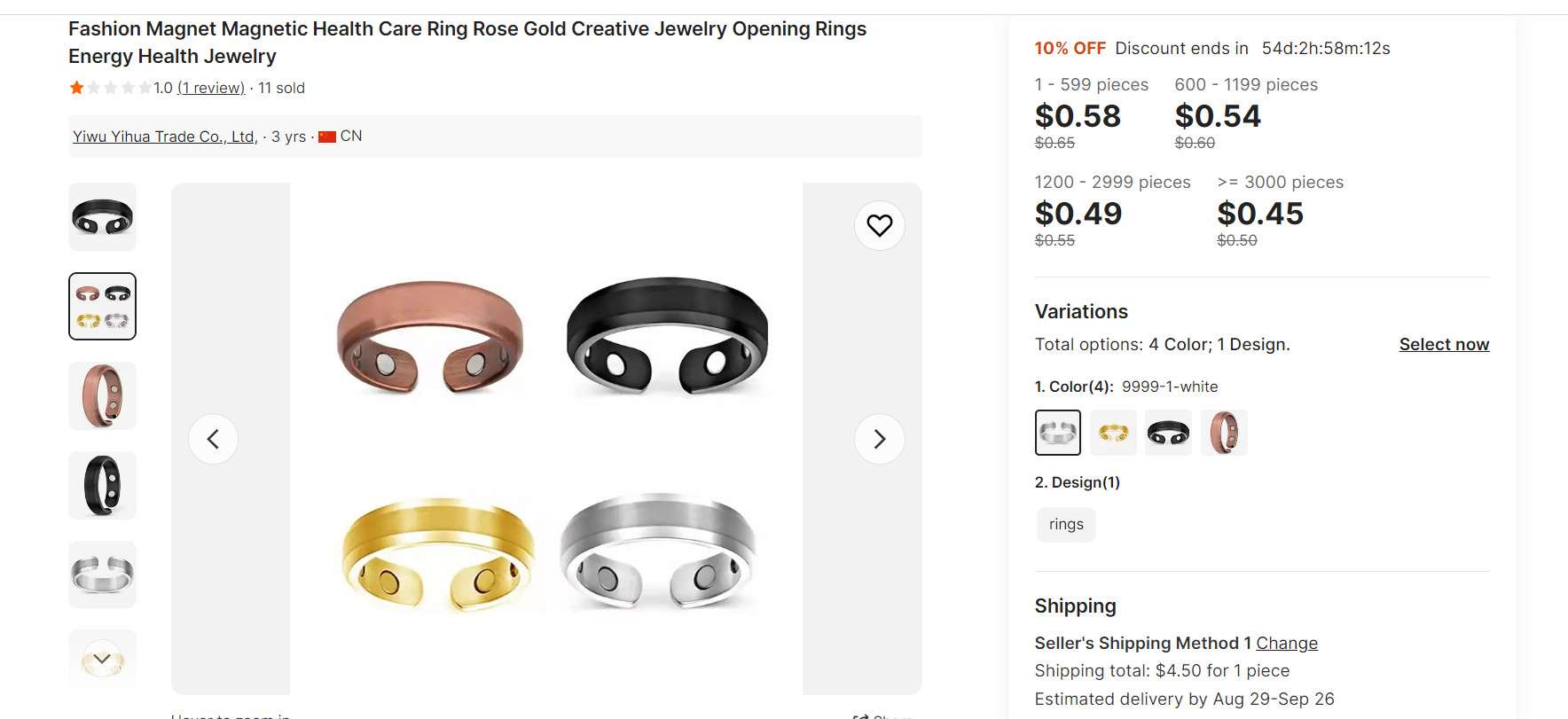Image resolution: width=1568 pixels, height=719 pixels.
Task: Click the star rating icons
Action: tap(110, 88)
